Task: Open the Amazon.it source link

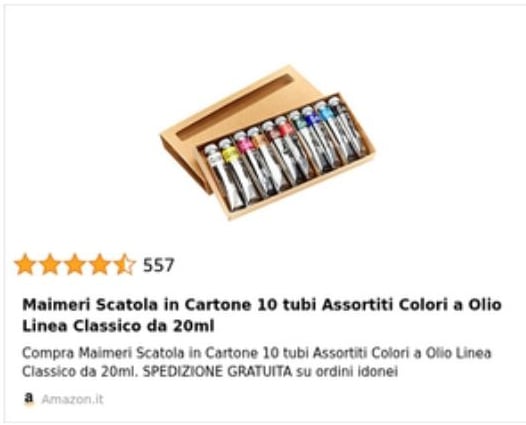Action: pos(72,399)
